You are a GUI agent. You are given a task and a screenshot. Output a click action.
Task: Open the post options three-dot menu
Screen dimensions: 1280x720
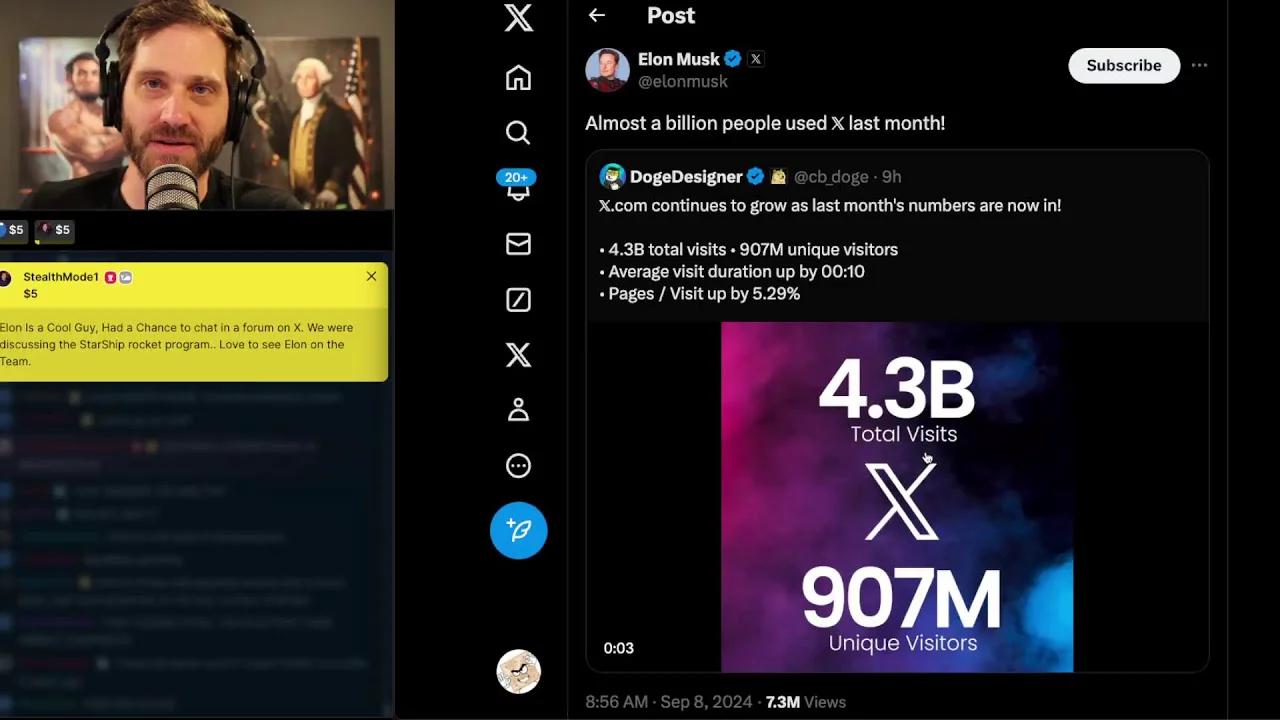tap(1199, 65)
